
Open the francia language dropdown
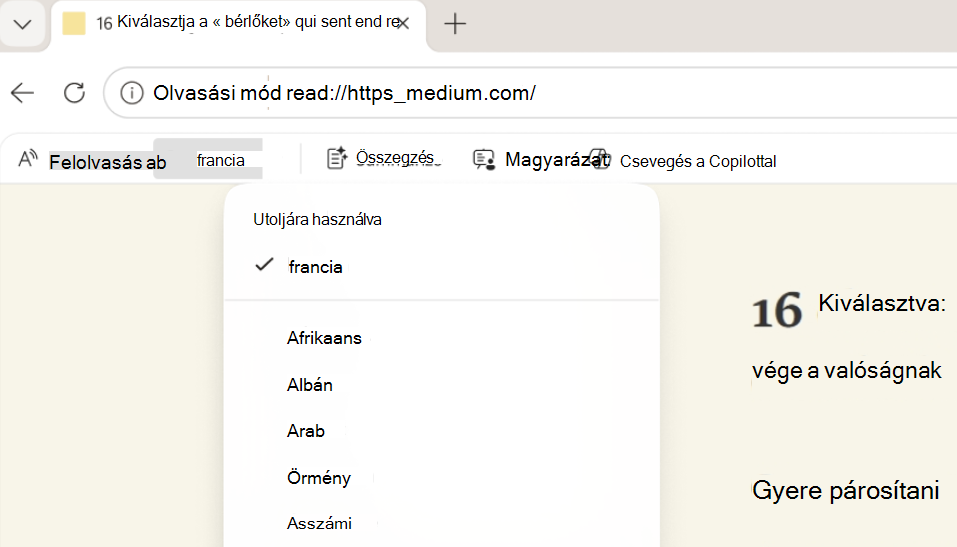(x=208, y=159)
